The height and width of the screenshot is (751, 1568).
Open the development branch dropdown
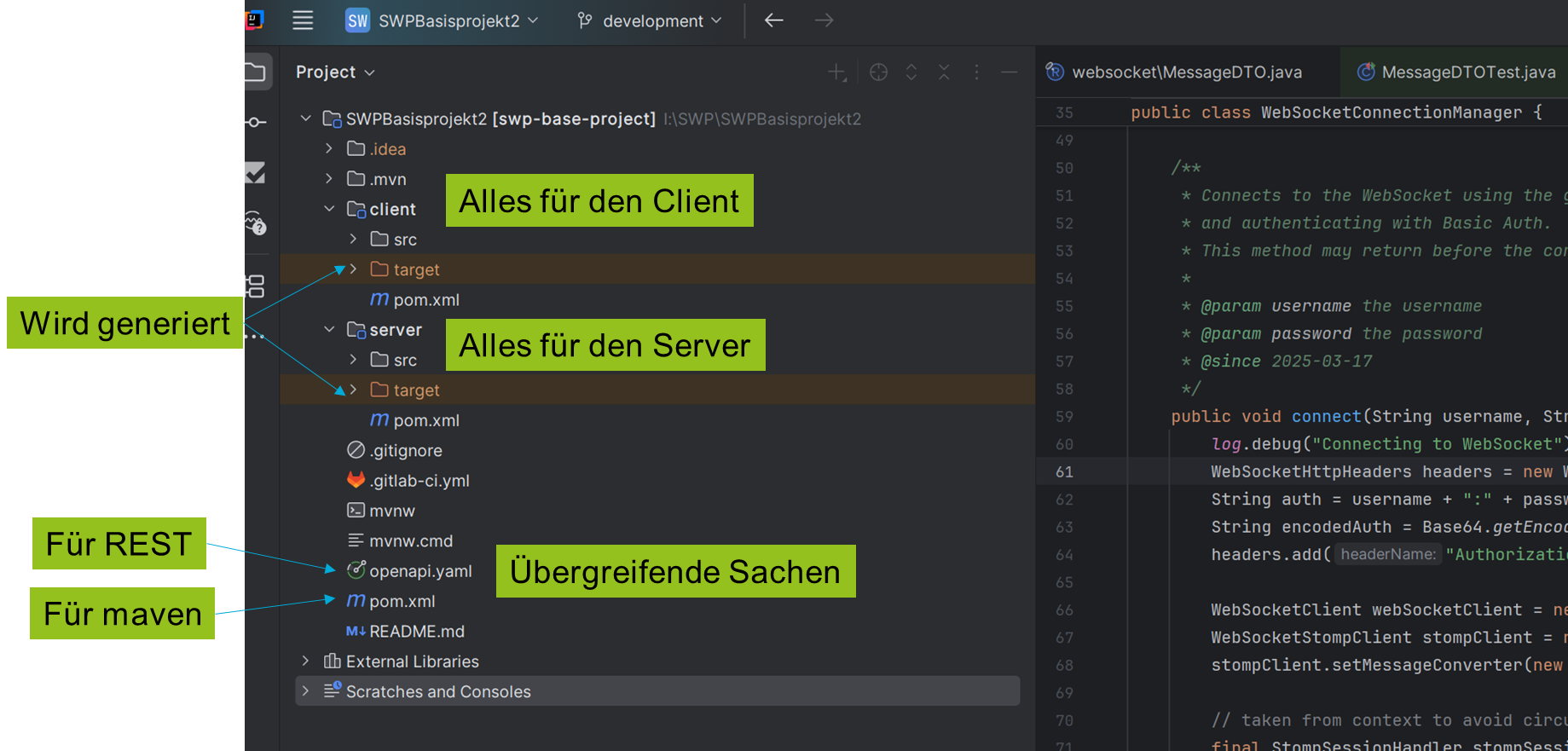click(x=651, y=20)
